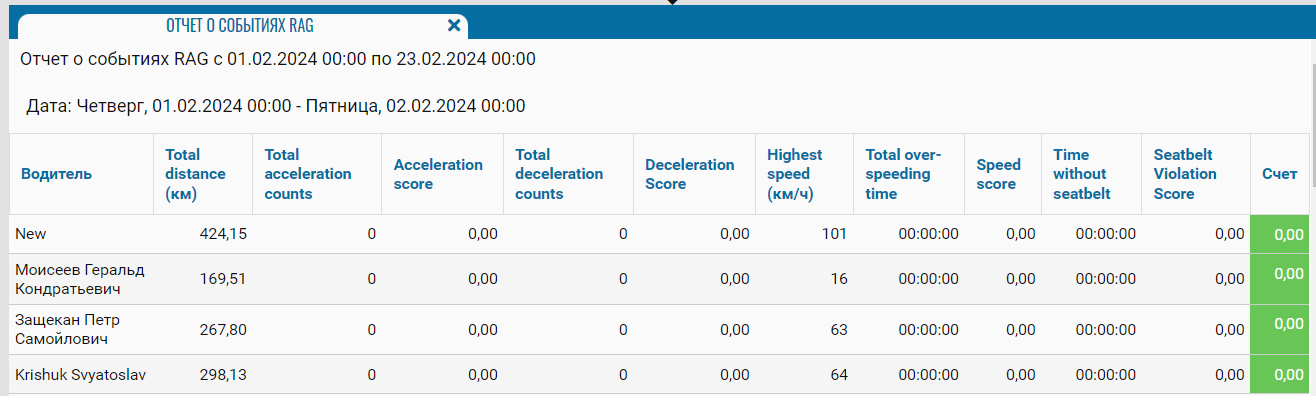Screen dimensions: 1316x396
Task: Click green score cell for New
Action: point(1279,234)
